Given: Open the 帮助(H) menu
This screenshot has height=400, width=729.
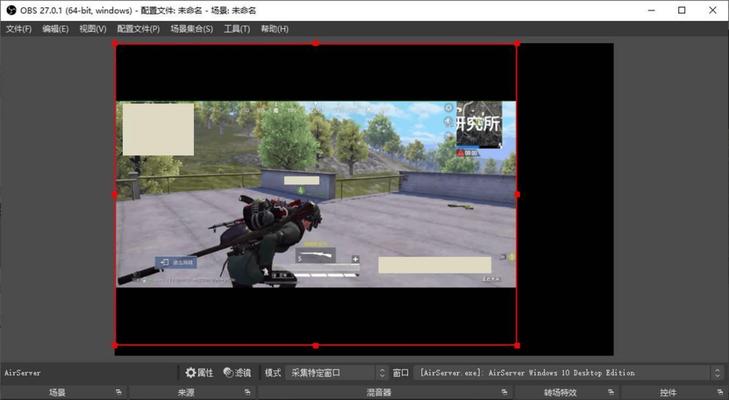Looking at the screenshot, I should click(274, 29).
